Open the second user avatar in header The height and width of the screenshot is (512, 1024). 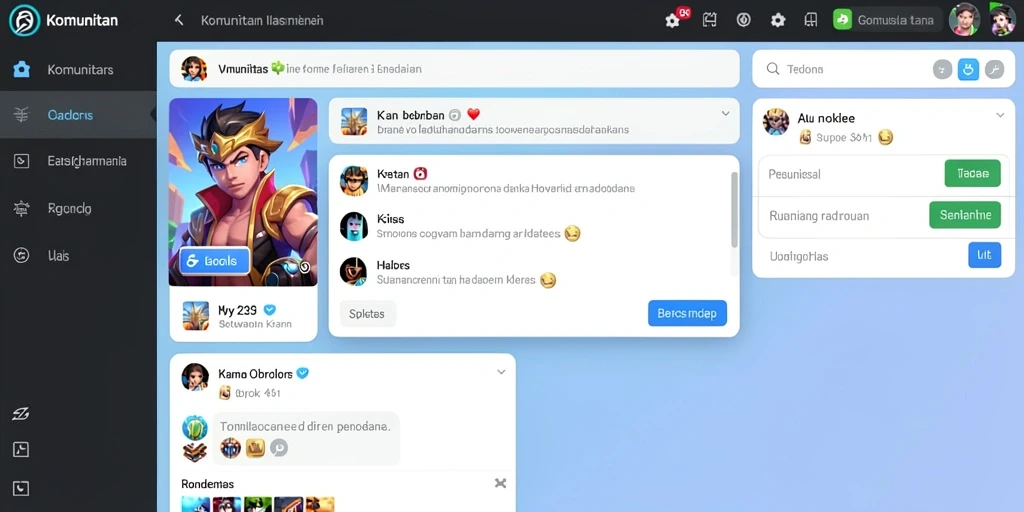(x=1002, y=20)
